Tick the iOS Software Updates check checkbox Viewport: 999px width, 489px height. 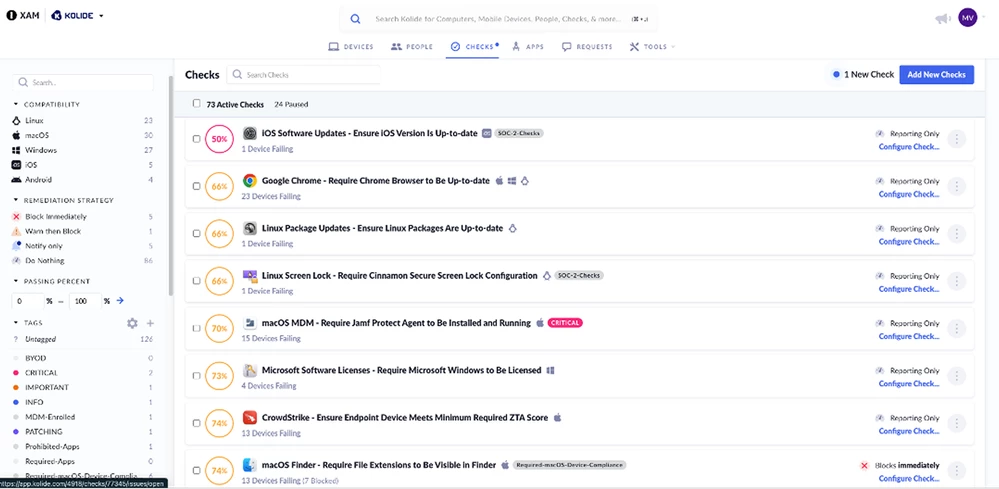click(196, 139)
